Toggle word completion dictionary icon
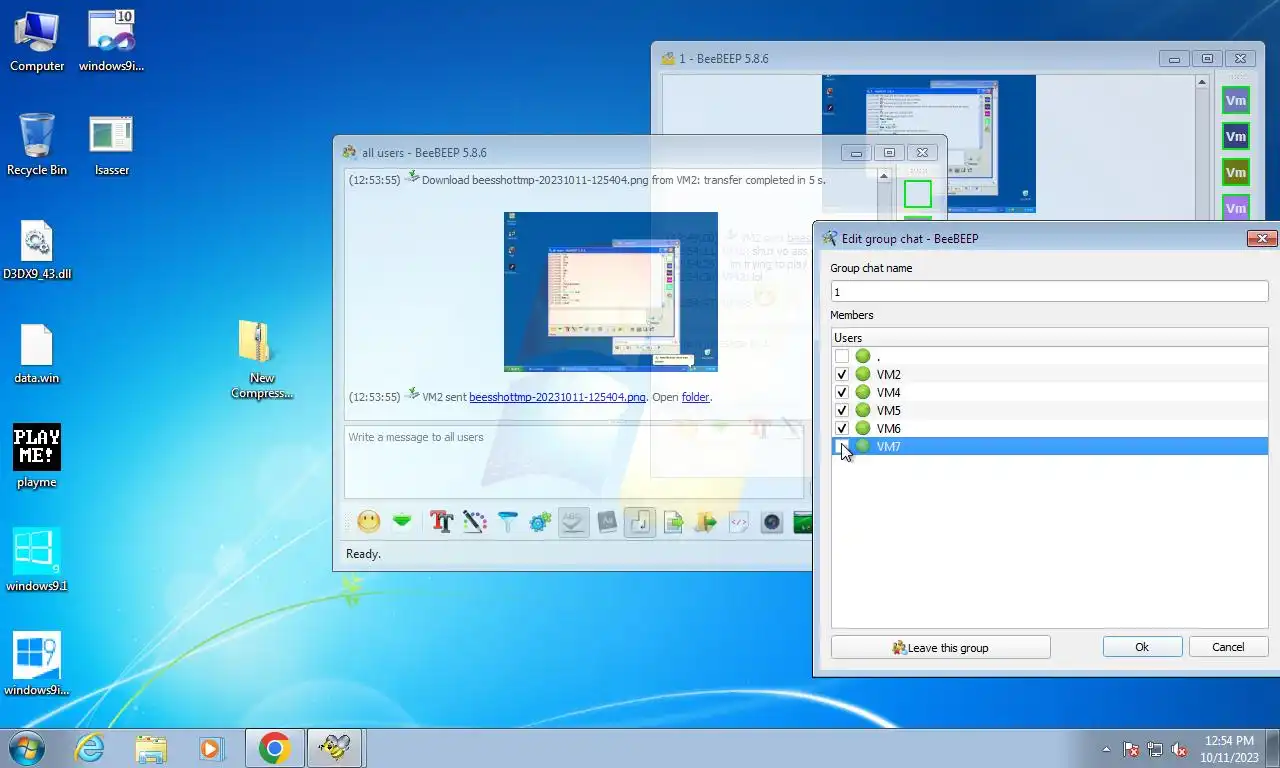This screenshot has width=1280, height=768. 607,521
